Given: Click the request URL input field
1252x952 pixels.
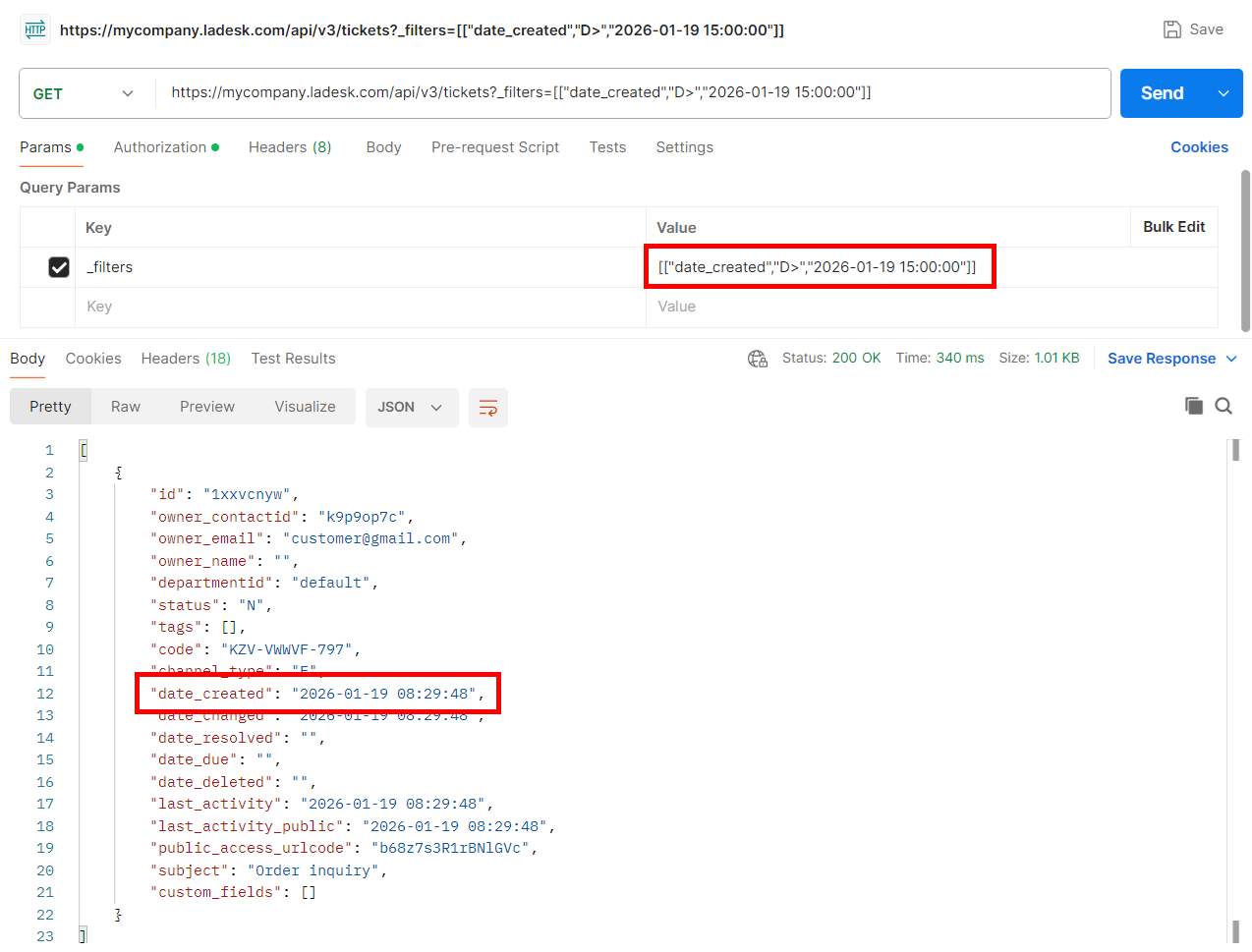Looking at the screenshot, I should [x=629, y=93].
